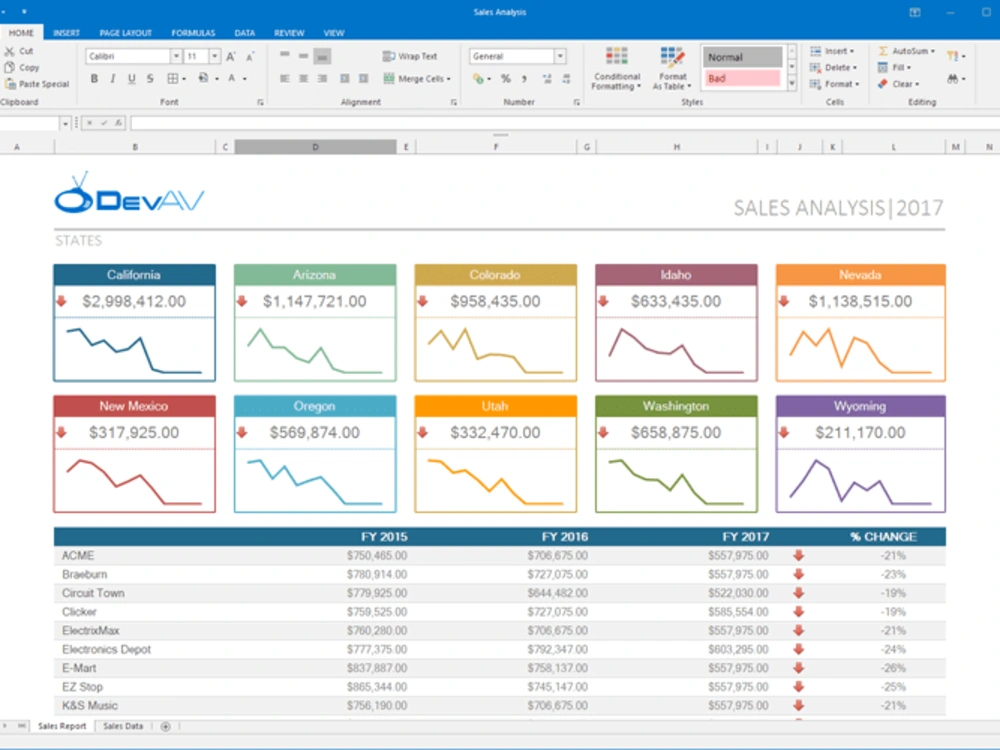Click the cancel entry X icon
This screenshot has width=1000, height=750.
[90, 123]
